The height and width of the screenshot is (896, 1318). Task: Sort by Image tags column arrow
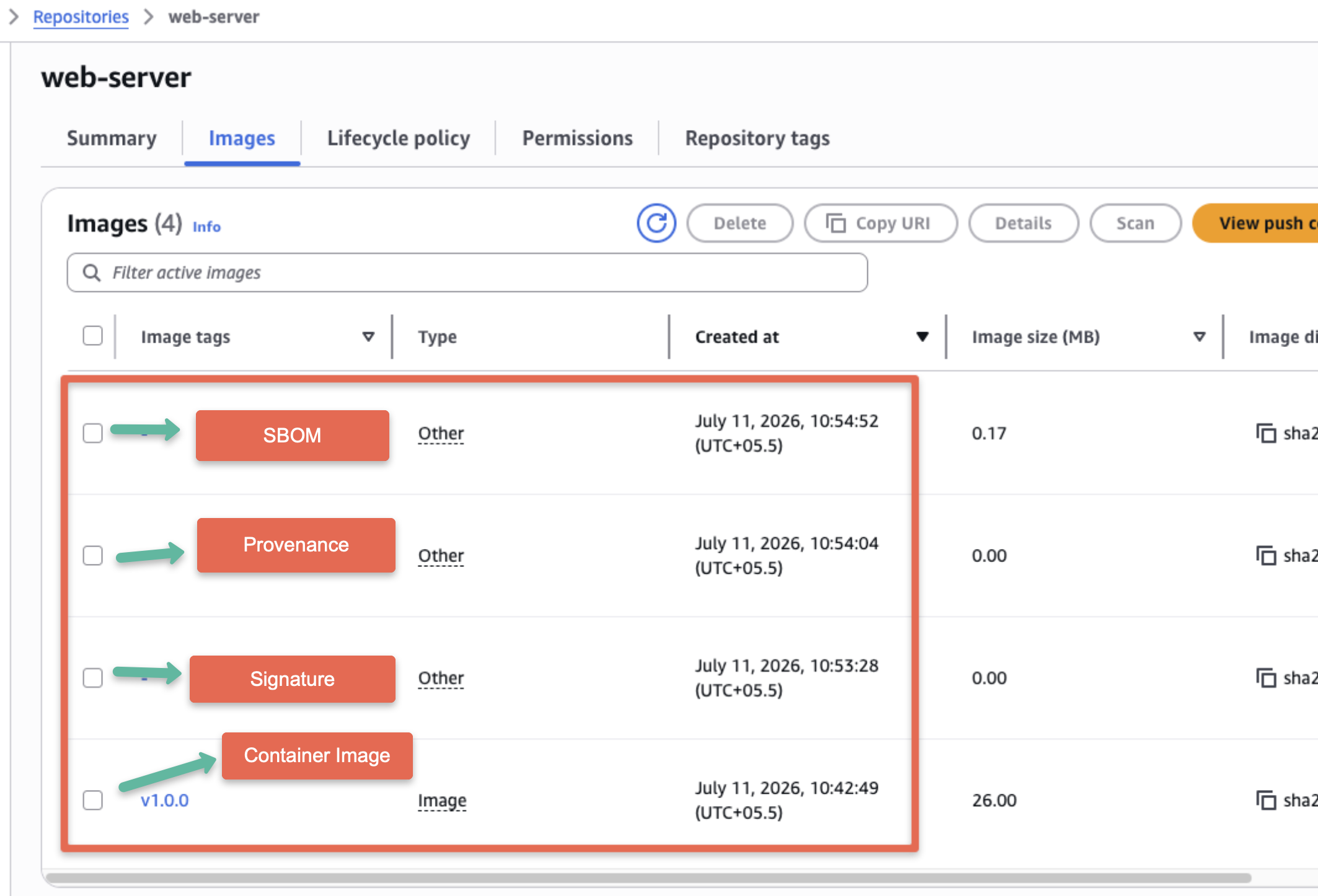point(368,336)
